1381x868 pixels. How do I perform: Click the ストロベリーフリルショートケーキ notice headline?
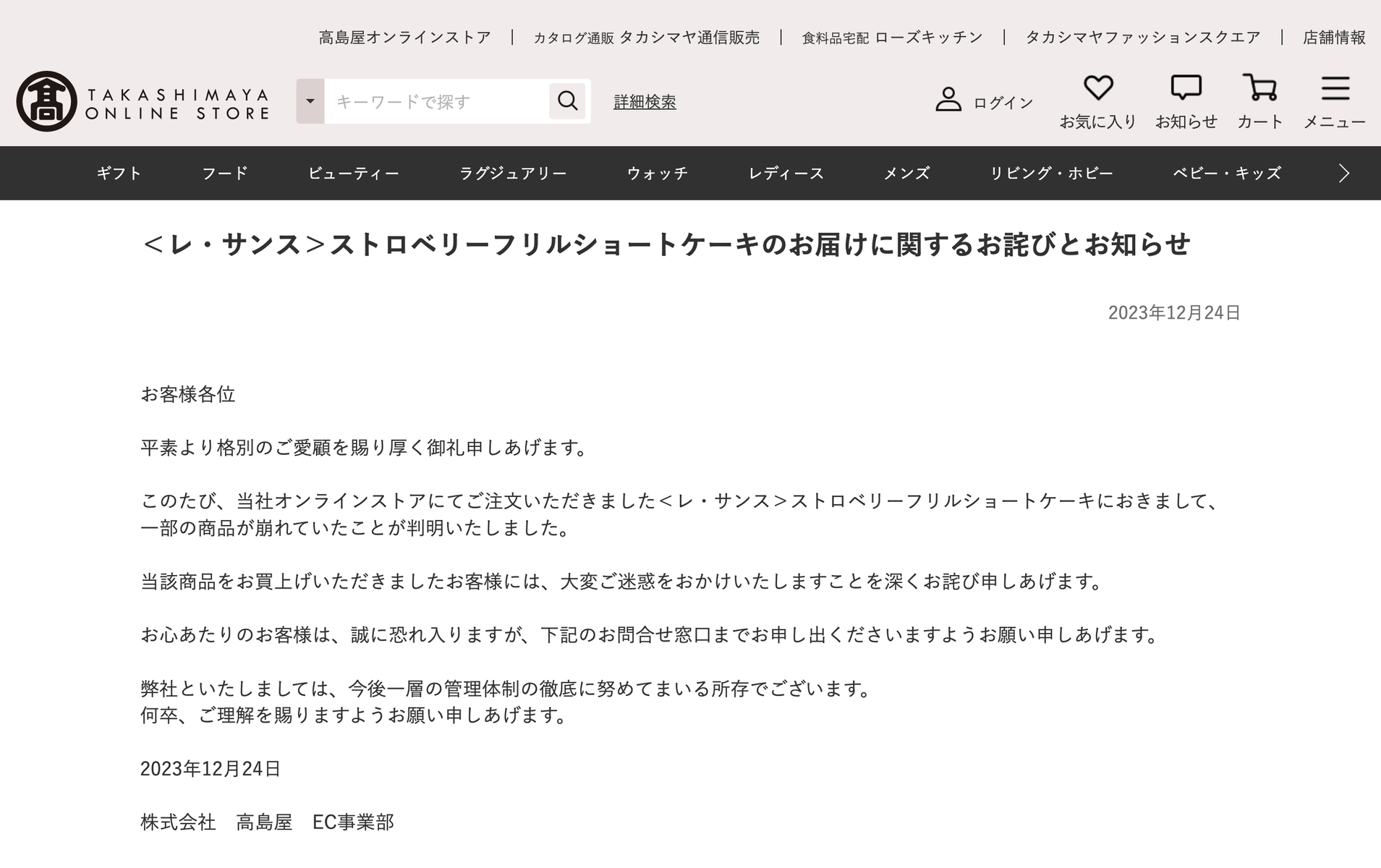[x=666, y=244]
